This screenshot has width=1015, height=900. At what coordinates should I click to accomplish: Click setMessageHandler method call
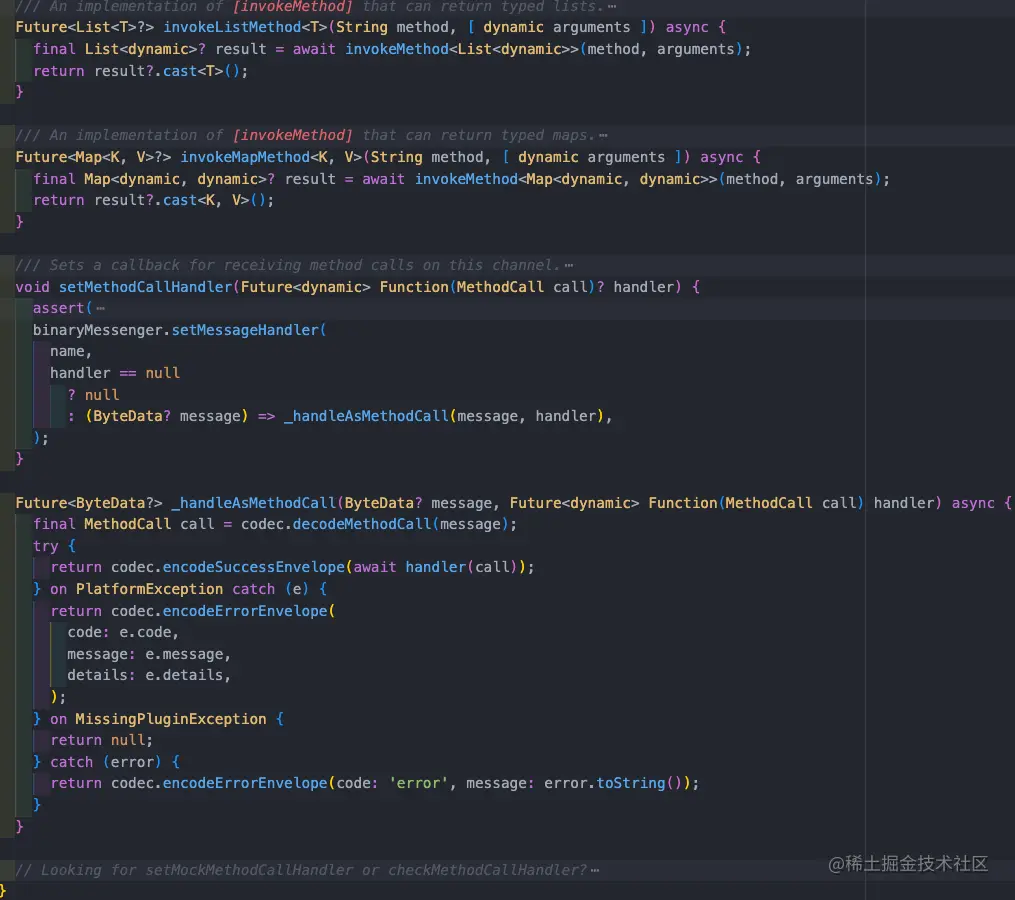pyautogui.click(x=245, y=330)
